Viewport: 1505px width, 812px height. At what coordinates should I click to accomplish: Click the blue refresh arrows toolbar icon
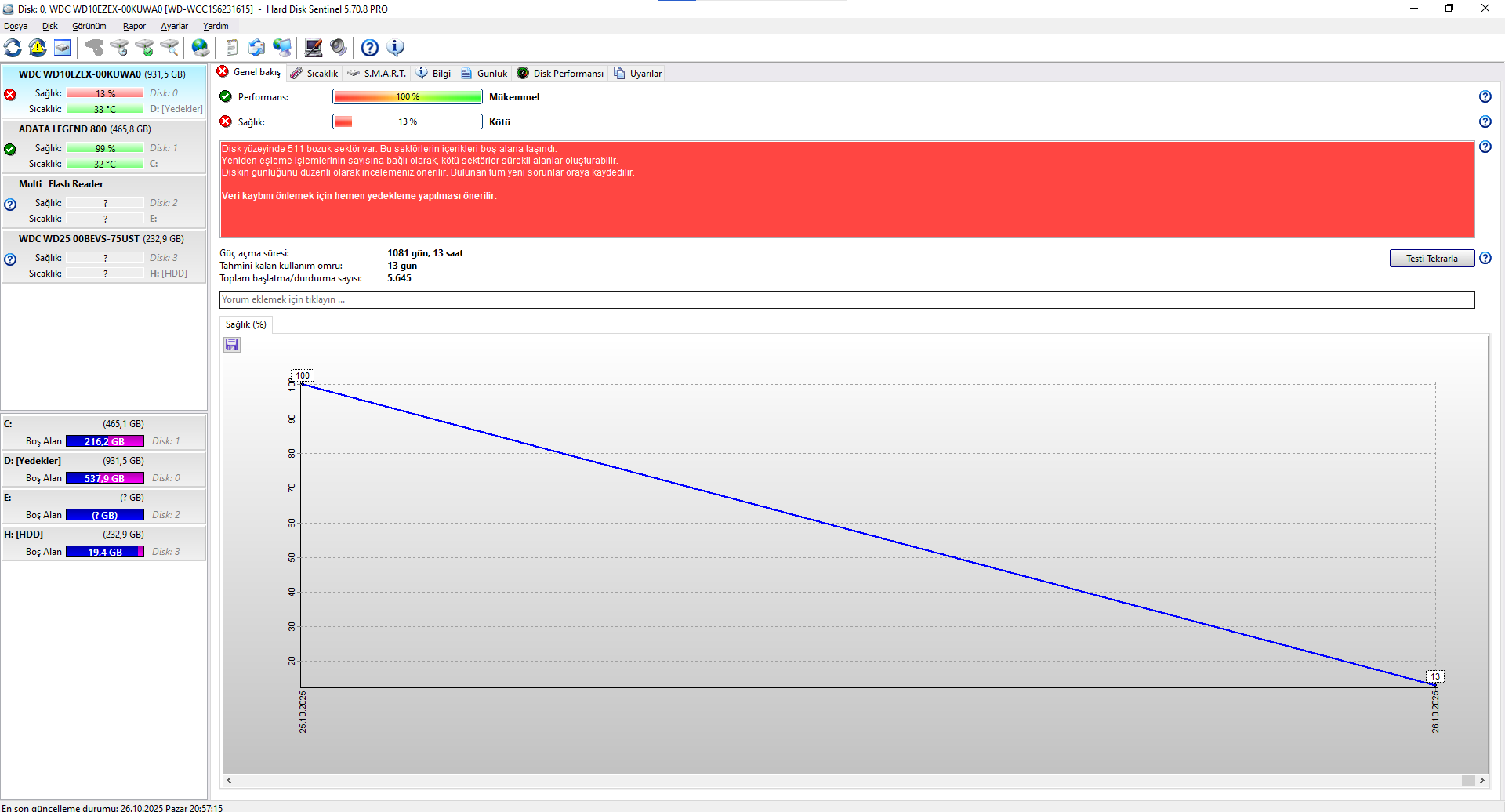click(13, 48)
